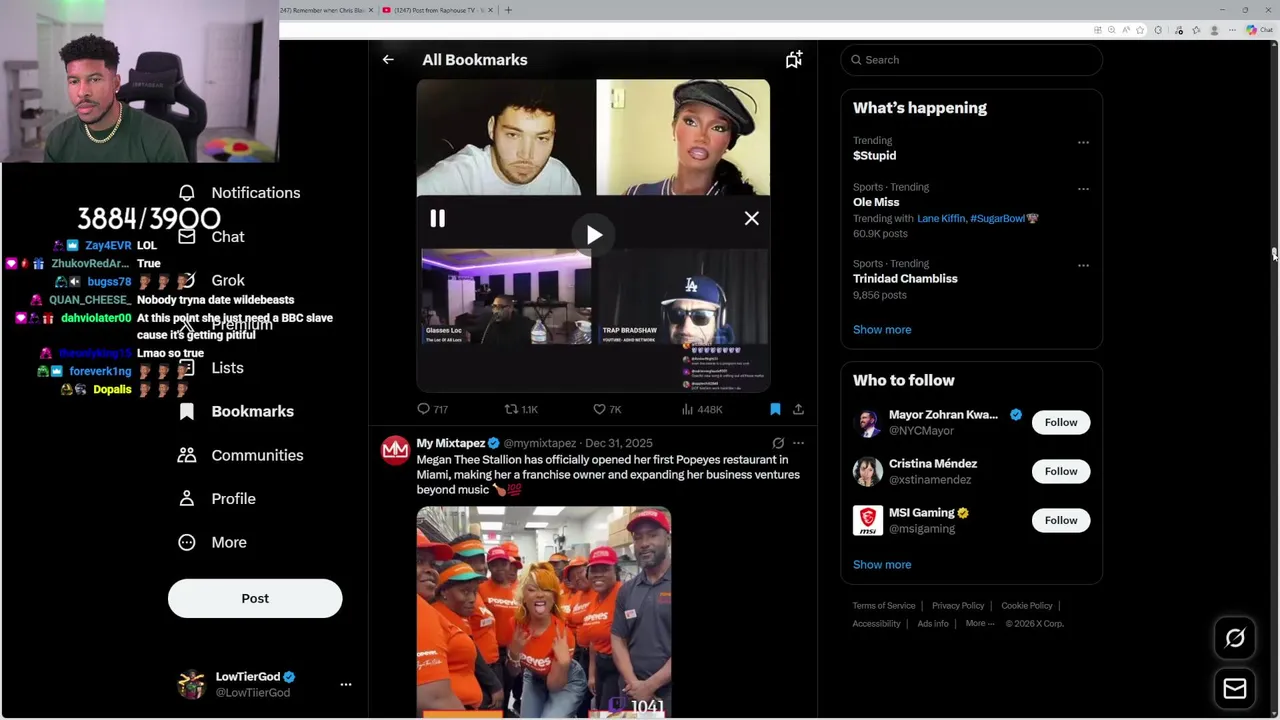Click the More circle-dots icon
This screenshot has width=1280, height=720.
point(187,542)
